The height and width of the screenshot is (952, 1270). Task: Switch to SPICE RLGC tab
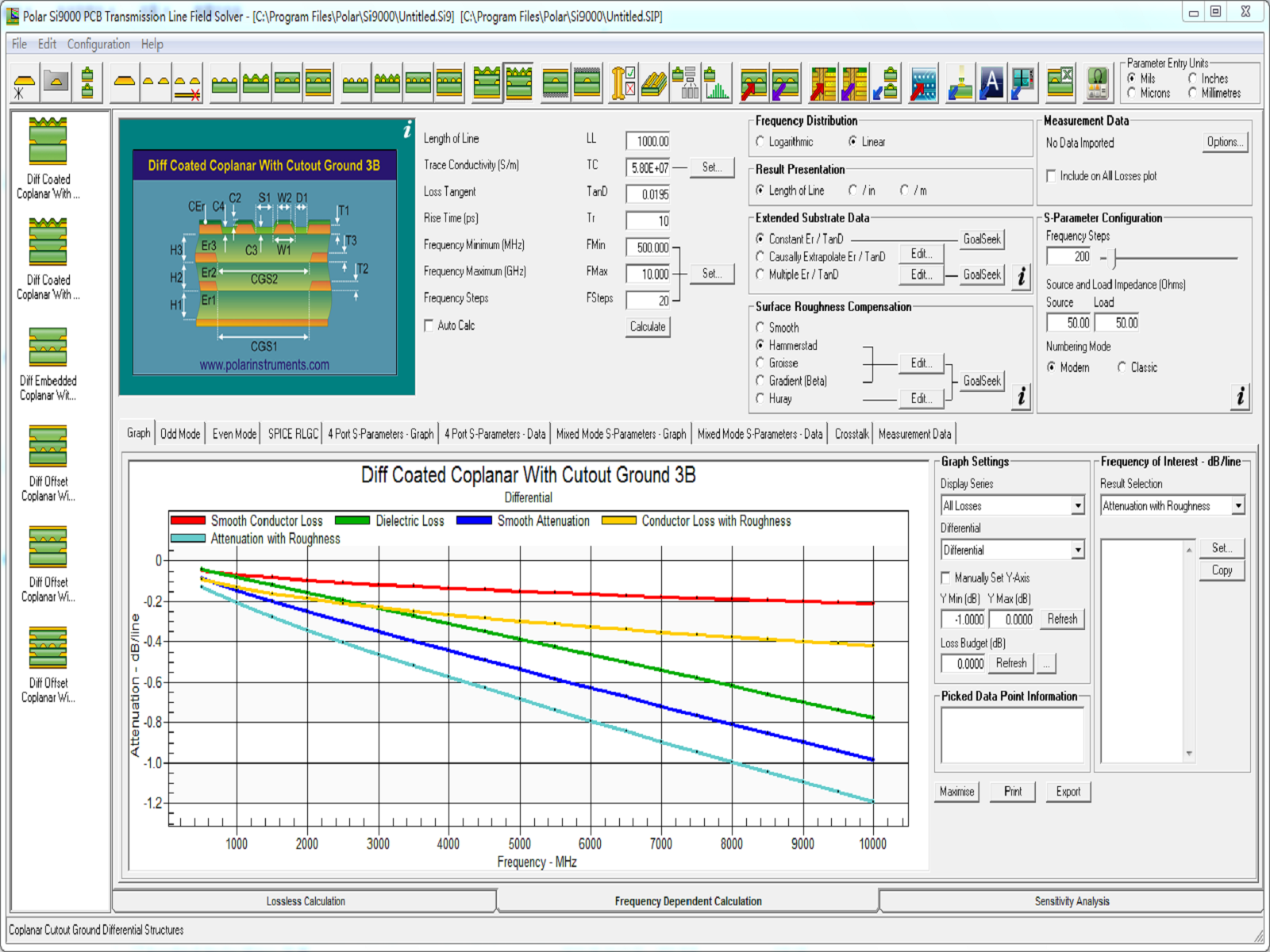click(292, 434)
